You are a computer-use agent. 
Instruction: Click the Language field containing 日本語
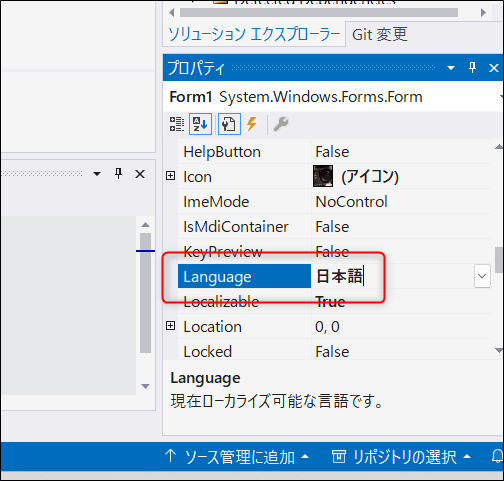(x=392, y=276)
